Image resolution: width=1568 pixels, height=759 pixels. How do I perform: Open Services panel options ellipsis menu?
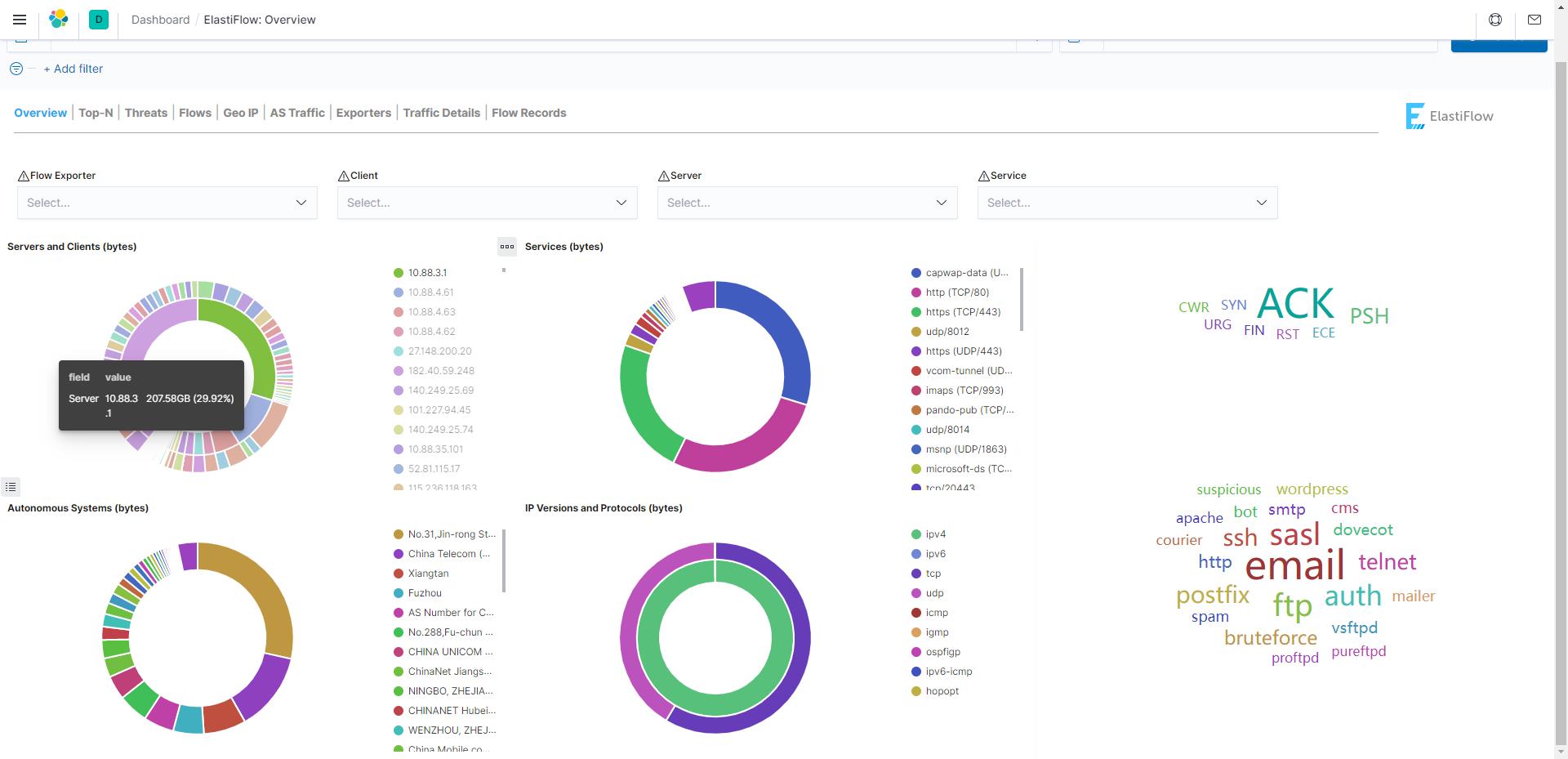click(507, 247)
